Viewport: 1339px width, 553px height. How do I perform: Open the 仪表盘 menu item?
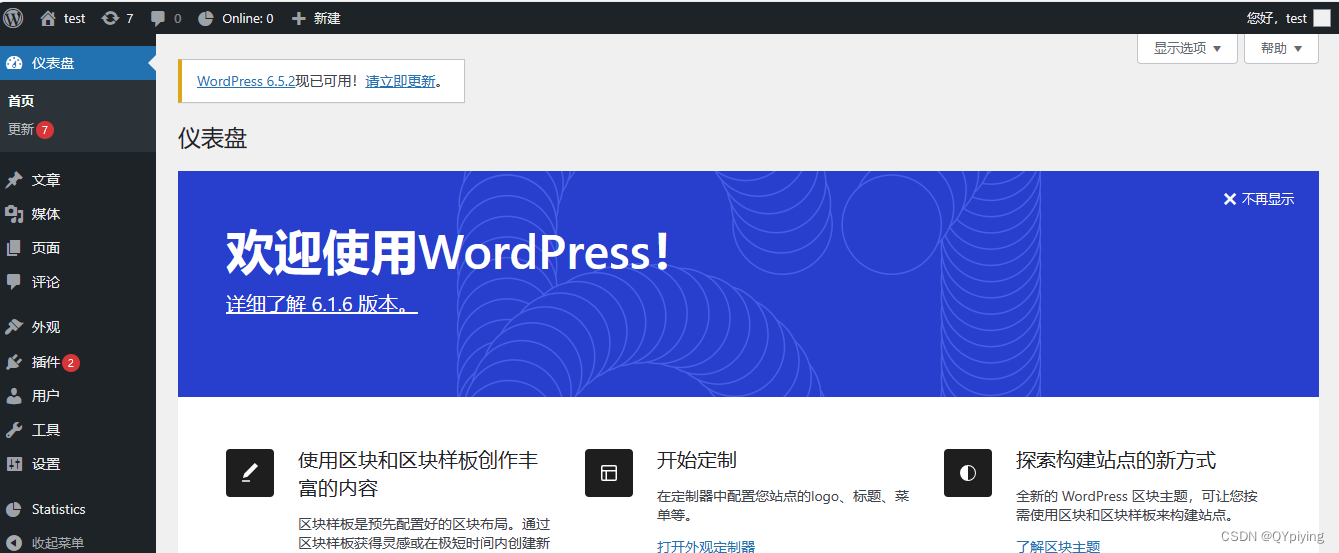click(x=78, y=63)
